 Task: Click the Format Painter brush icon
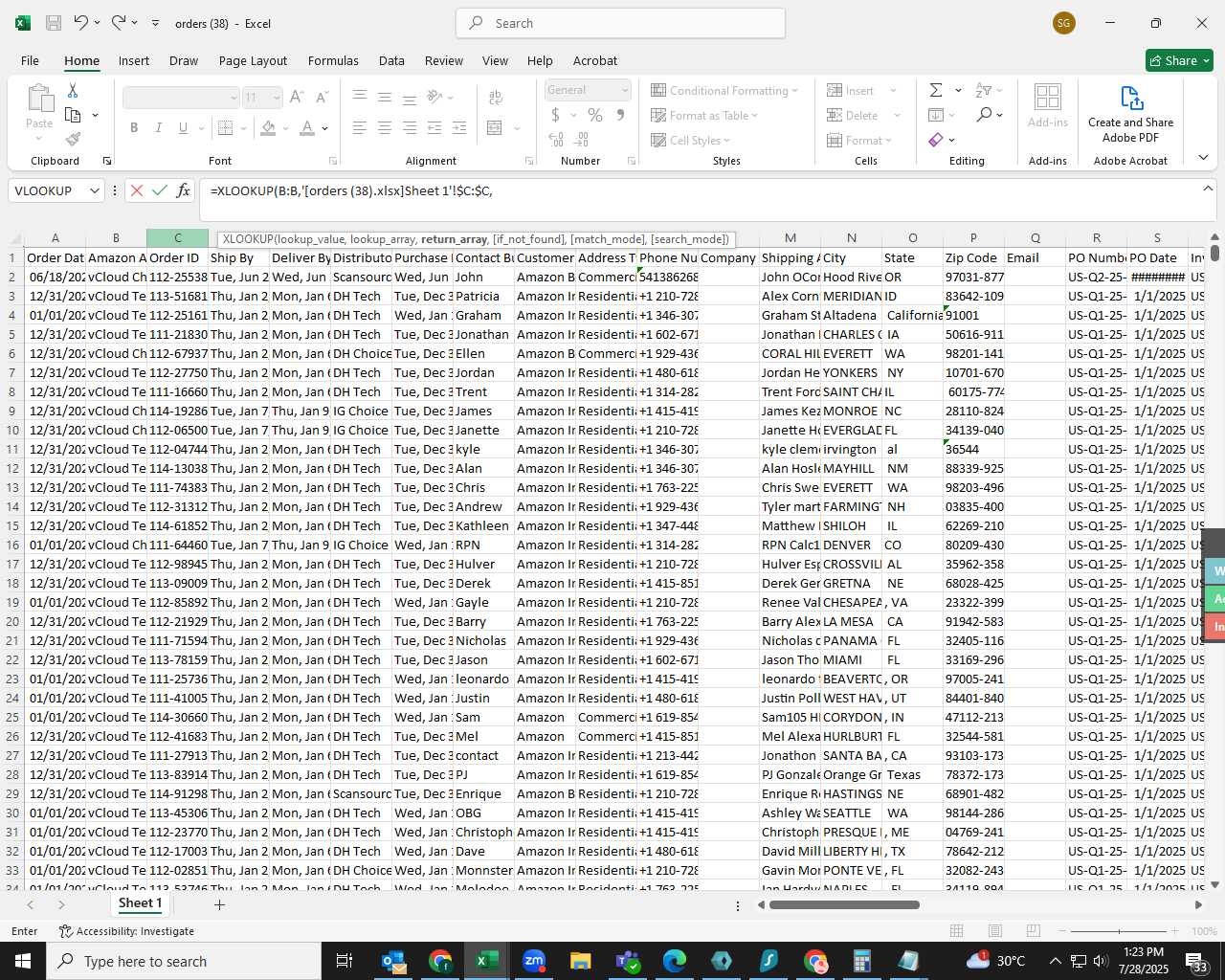tap(73, 140)
